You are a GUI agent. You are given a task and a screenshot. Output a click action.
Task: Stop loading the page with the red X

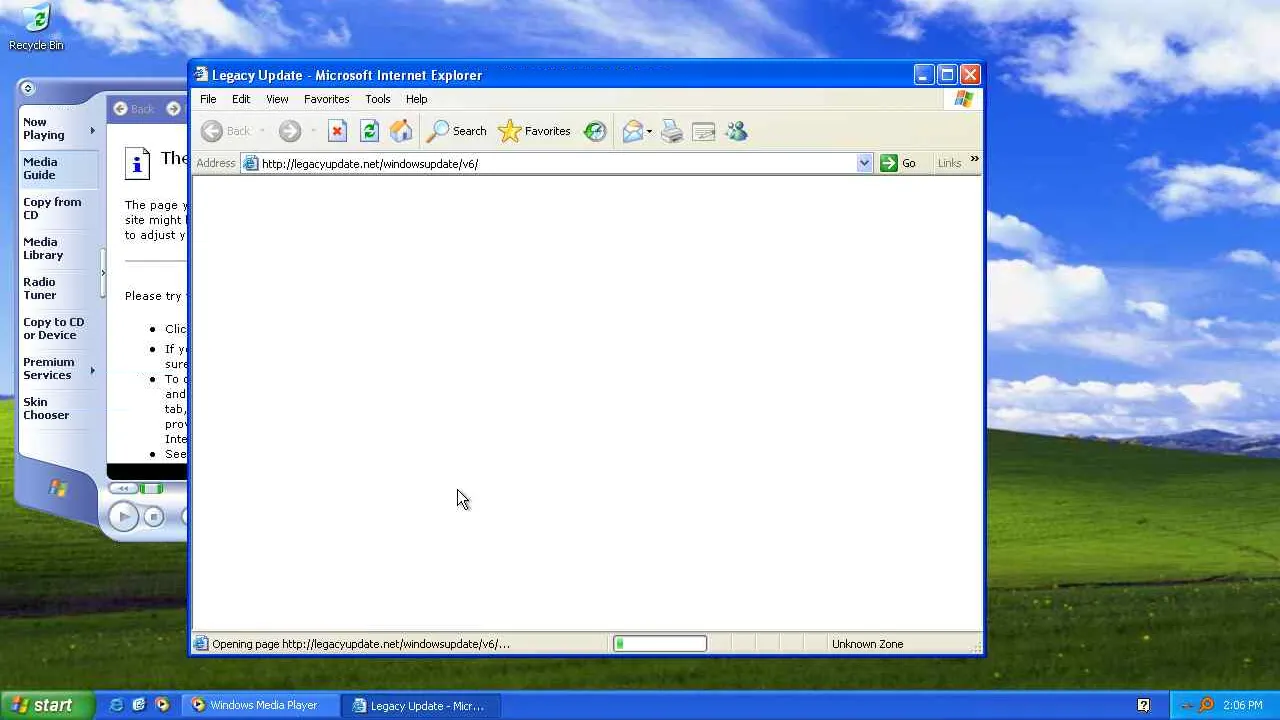[337, 131]
